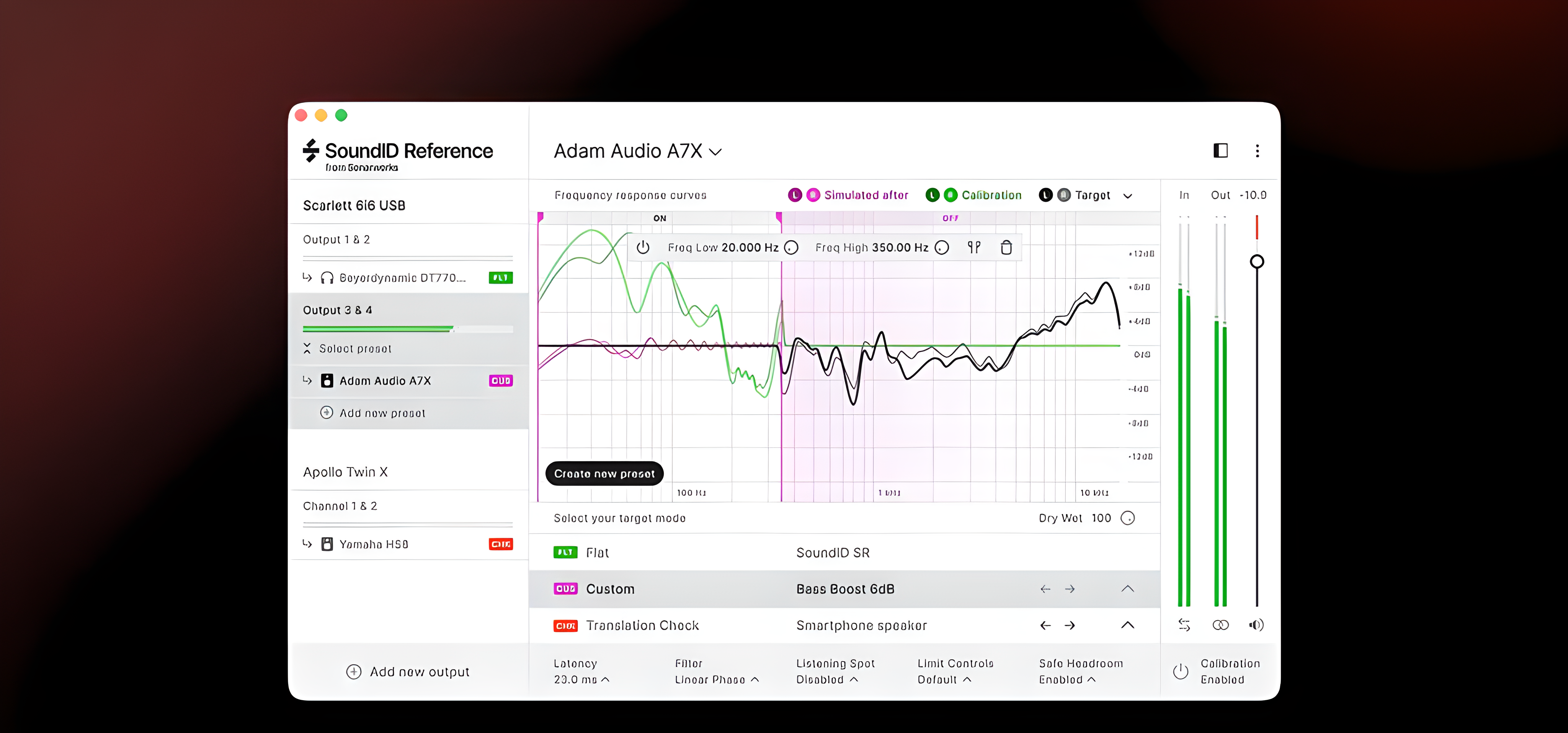The height and width of the screenshot is (733, 1568).
Task: Click the Create new preset button
Action: point(604,473)
